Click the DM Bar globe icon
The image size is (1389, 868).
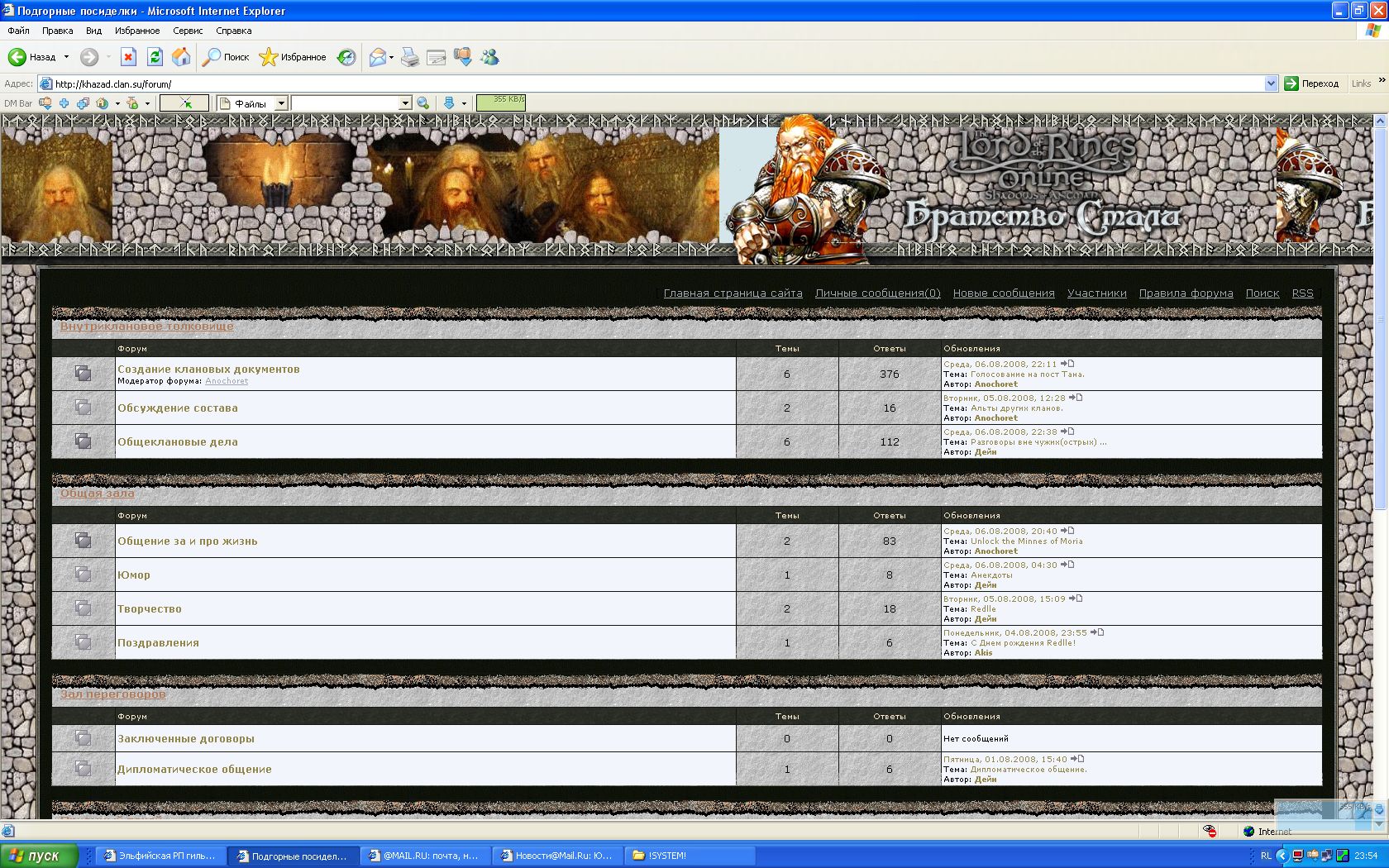(x=103, y=103)
